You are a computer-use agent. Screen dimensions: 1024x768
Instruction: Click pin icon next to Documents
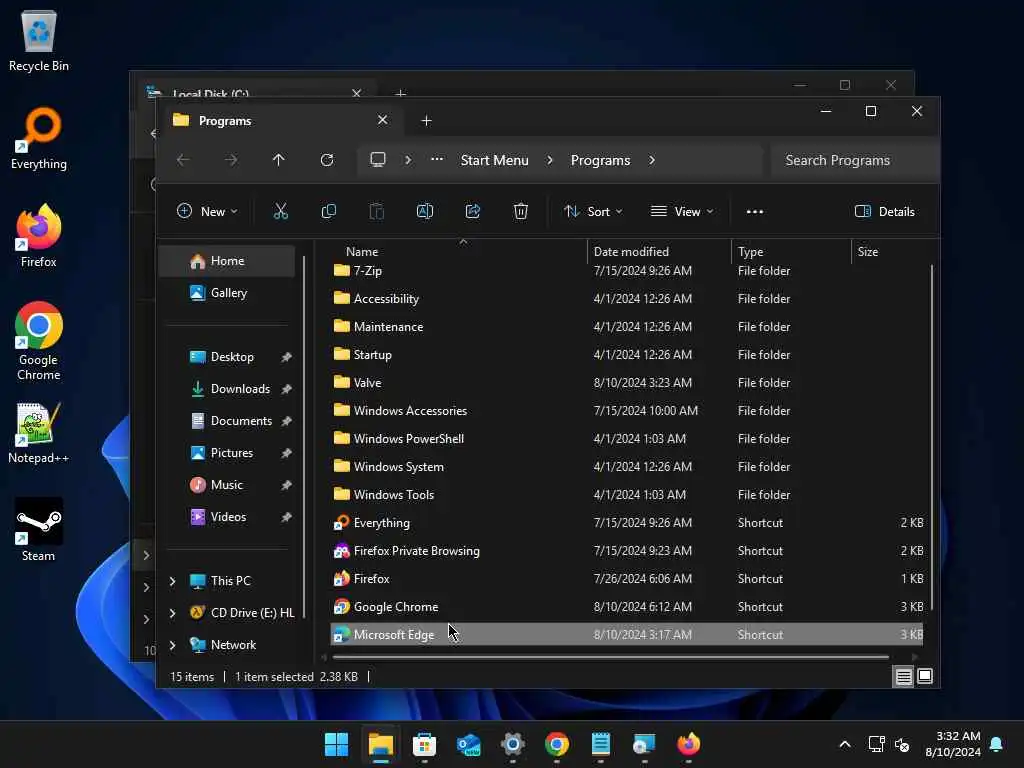287,421
